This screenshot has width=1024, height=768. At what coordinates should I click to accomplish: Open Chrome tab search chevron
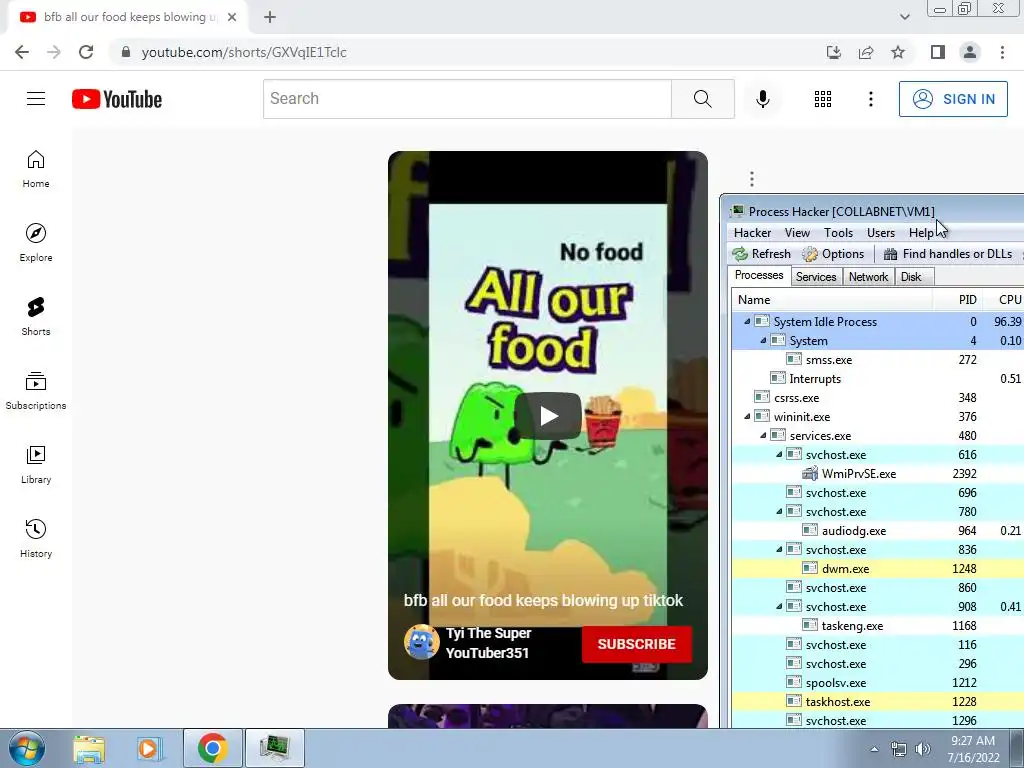pyautogui.click(x=904, y=17)
